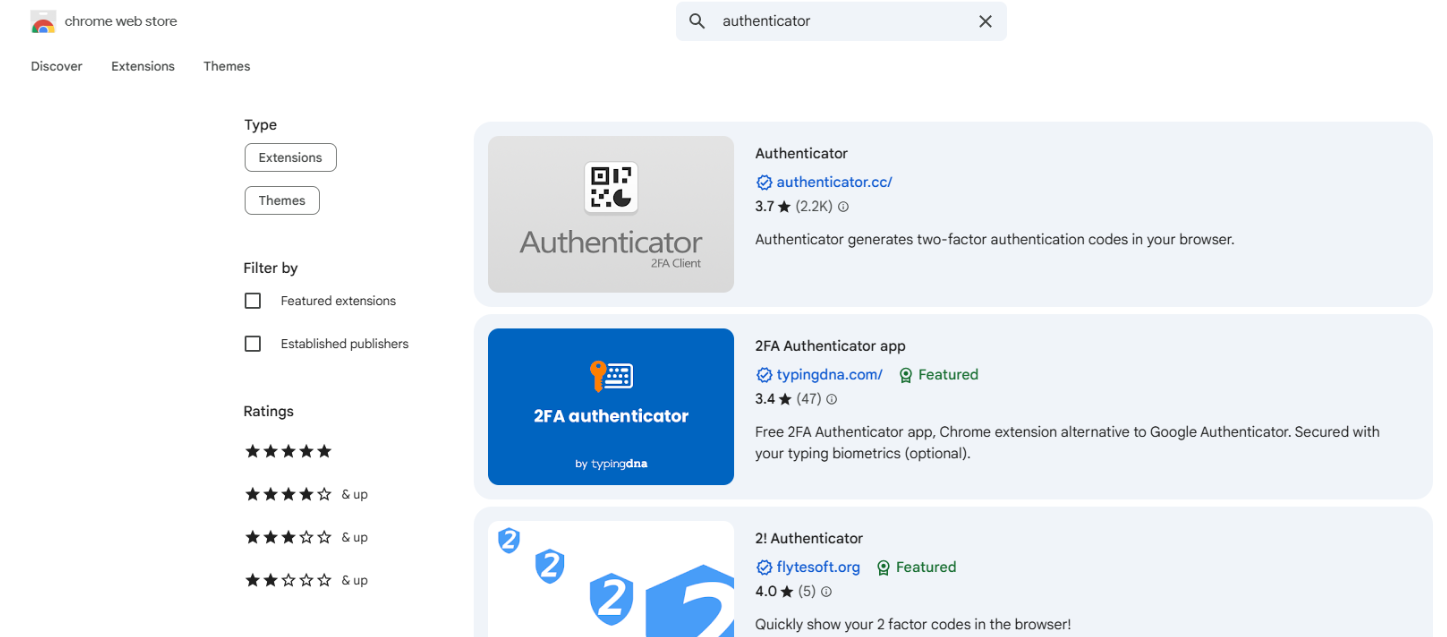Open the 2FA authenticator typingdna thumbnail
The image size is (1447, 637).
pos(611,406)
